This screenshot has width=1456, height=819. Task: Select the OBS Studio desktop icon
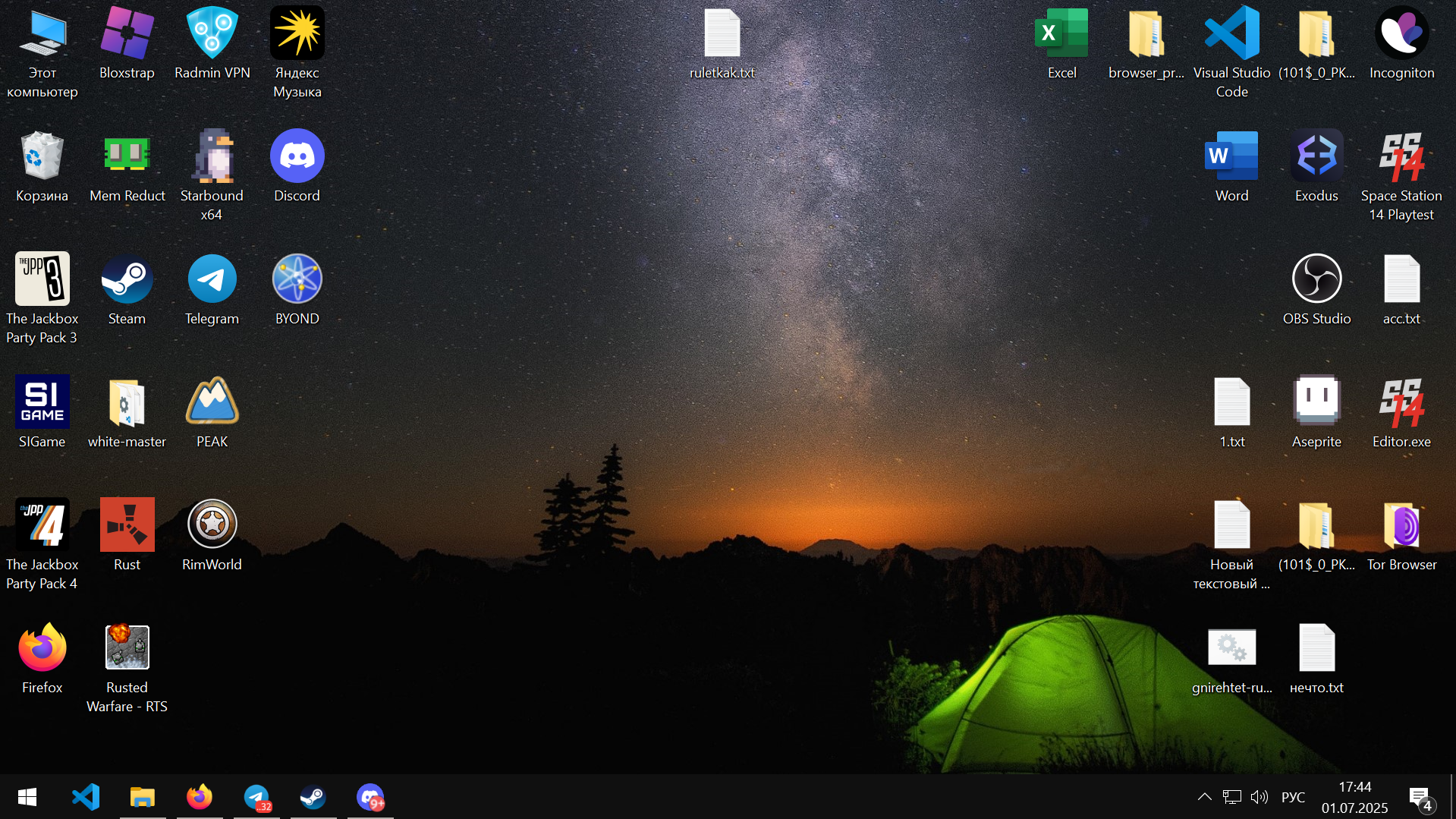1316,290
